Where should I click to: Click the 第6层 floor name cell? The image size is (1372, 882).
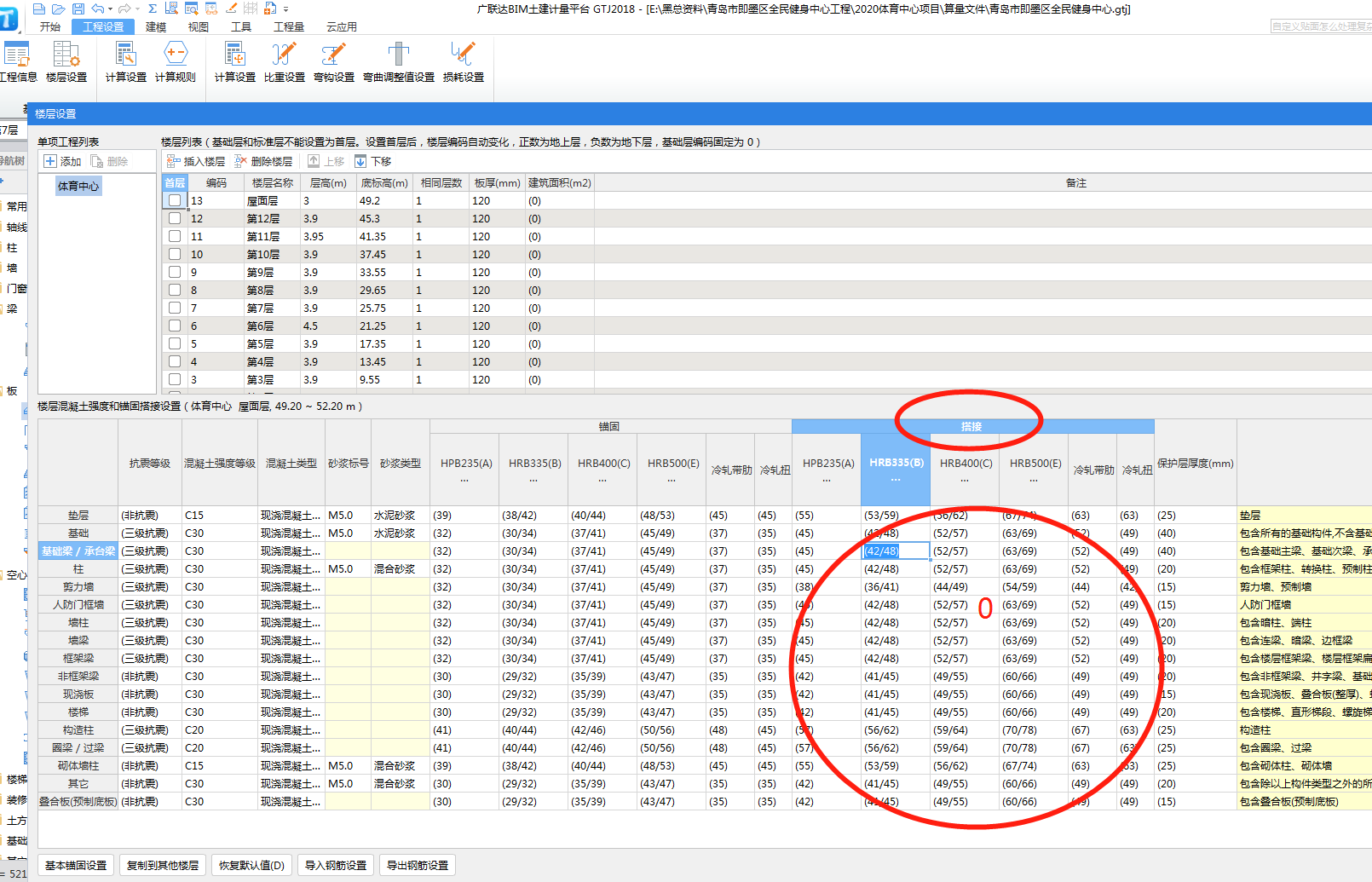tap(273, 326)
